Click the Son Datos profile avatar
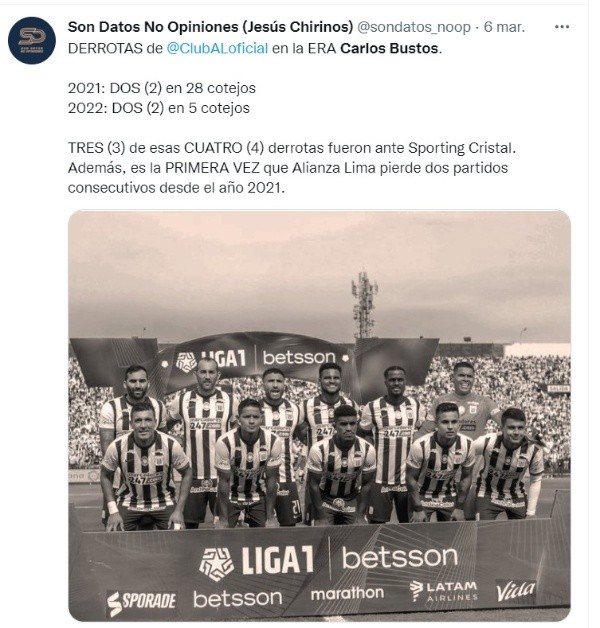 pyautogui.click(x=32, y=40)
